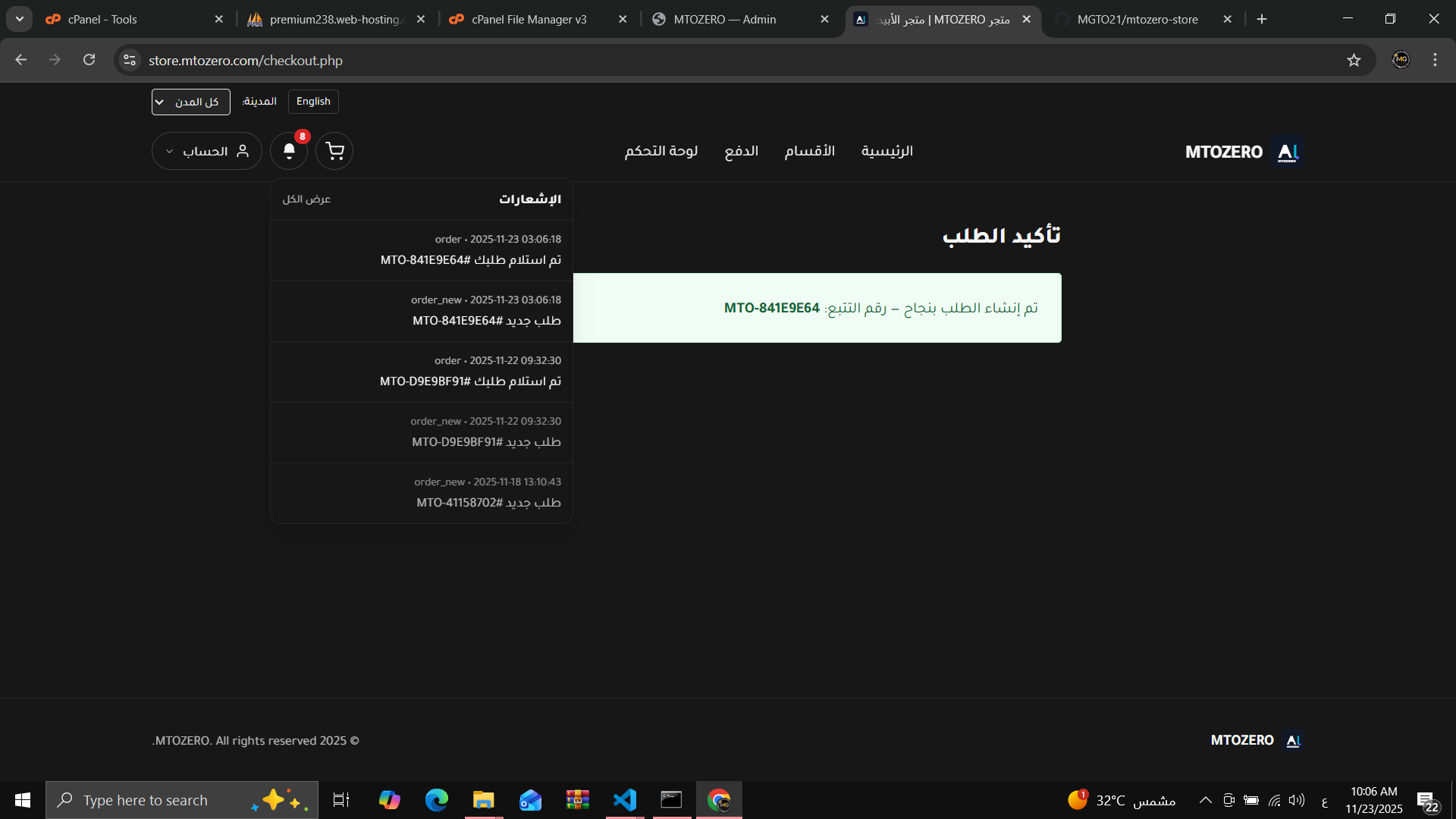Switch to the MTOZERO — Admin tab
The image size is (1456, 819).
[724, 19]
